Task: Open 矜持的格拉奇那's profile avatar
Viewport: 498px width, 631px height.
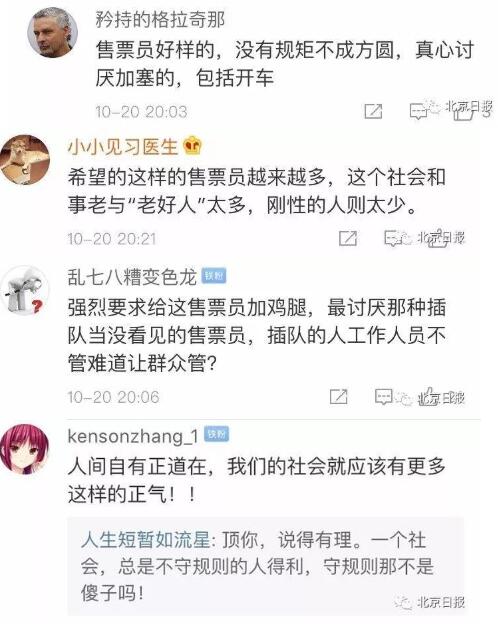Action: (x=52, y=33)
